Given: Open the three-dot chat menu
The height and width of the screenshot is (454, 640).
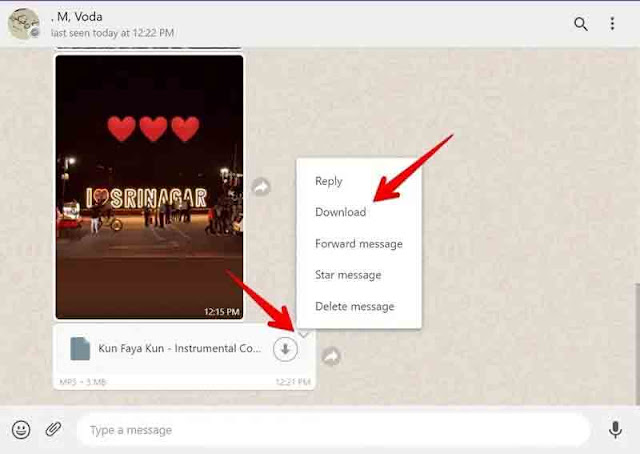Looking at the screenshot, I should pos(612,24).
